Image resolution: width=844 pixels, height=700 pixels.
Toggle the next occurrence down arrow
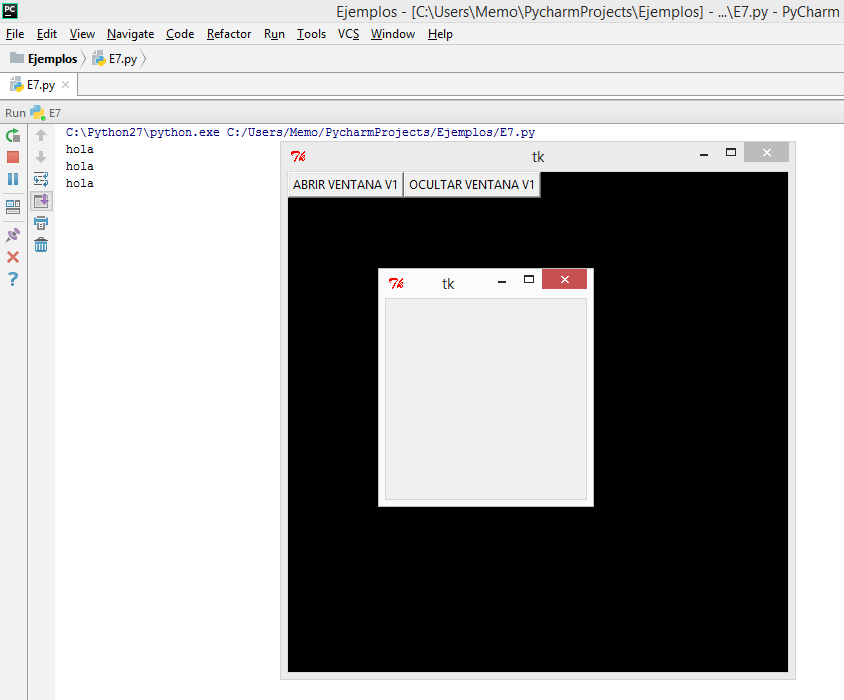[41, 157]
